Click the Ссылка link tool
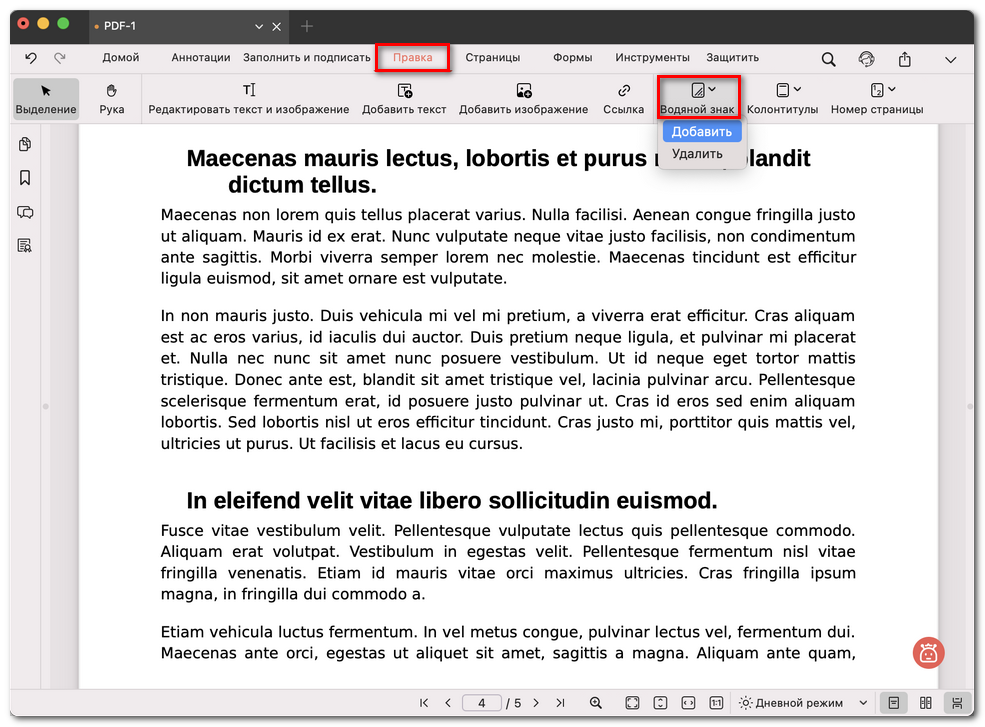Screen dimensions: 985x727 [623, 98]
